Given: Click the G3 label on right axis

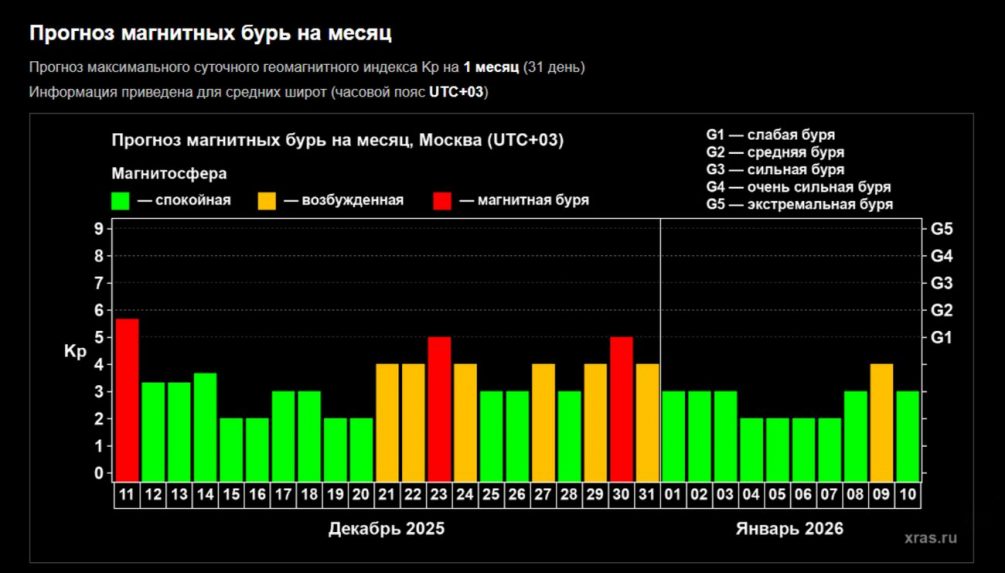Looking at the screenshot, I should [942, 283].
